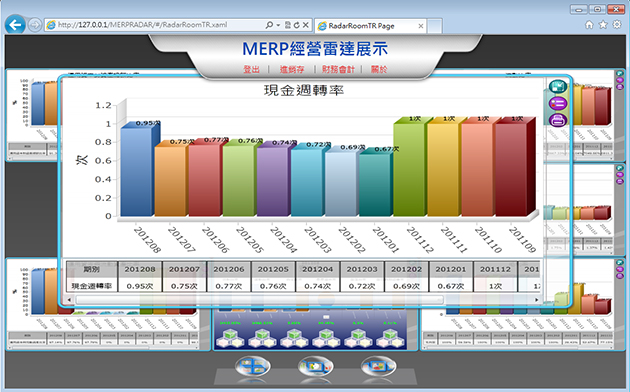Viewport: 630px width, 392px height.
Task: Click table header cell 201205
Action: (x=273, y=269)
